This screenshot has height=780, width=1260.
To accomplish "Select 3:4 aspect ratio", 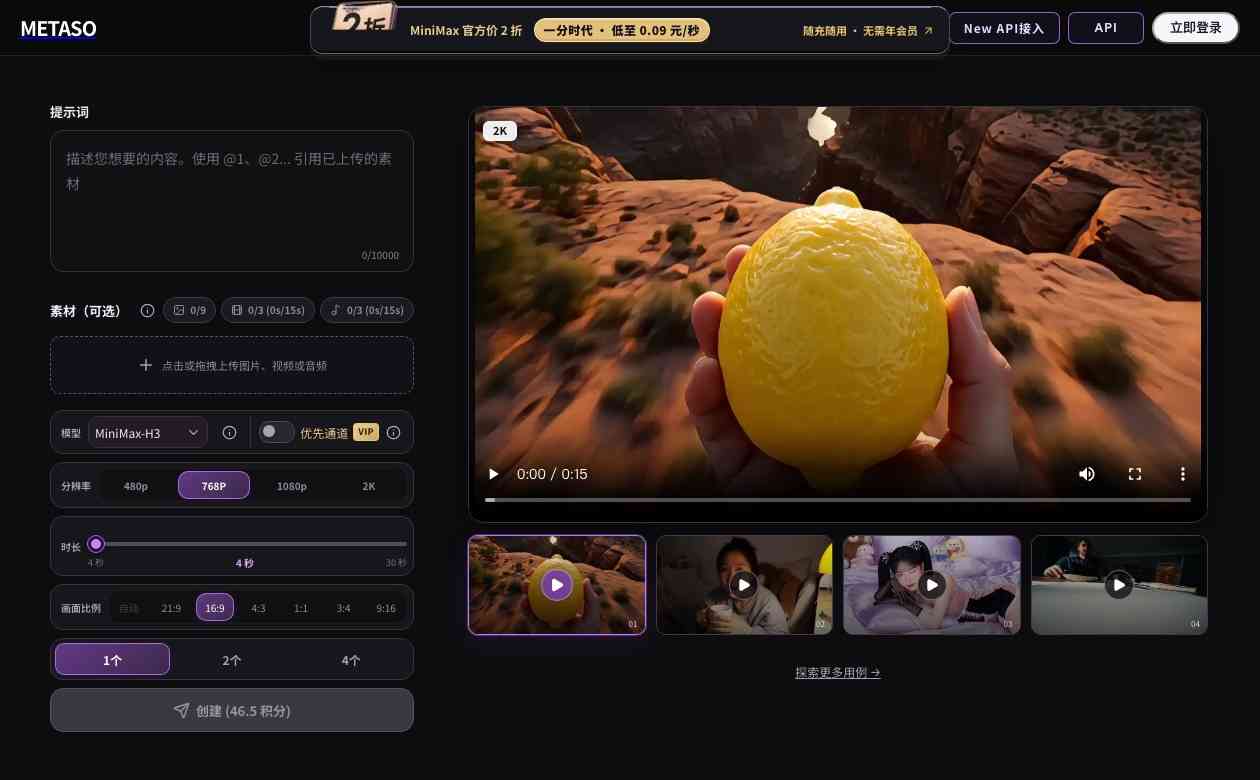I will (x=343, y=608).
